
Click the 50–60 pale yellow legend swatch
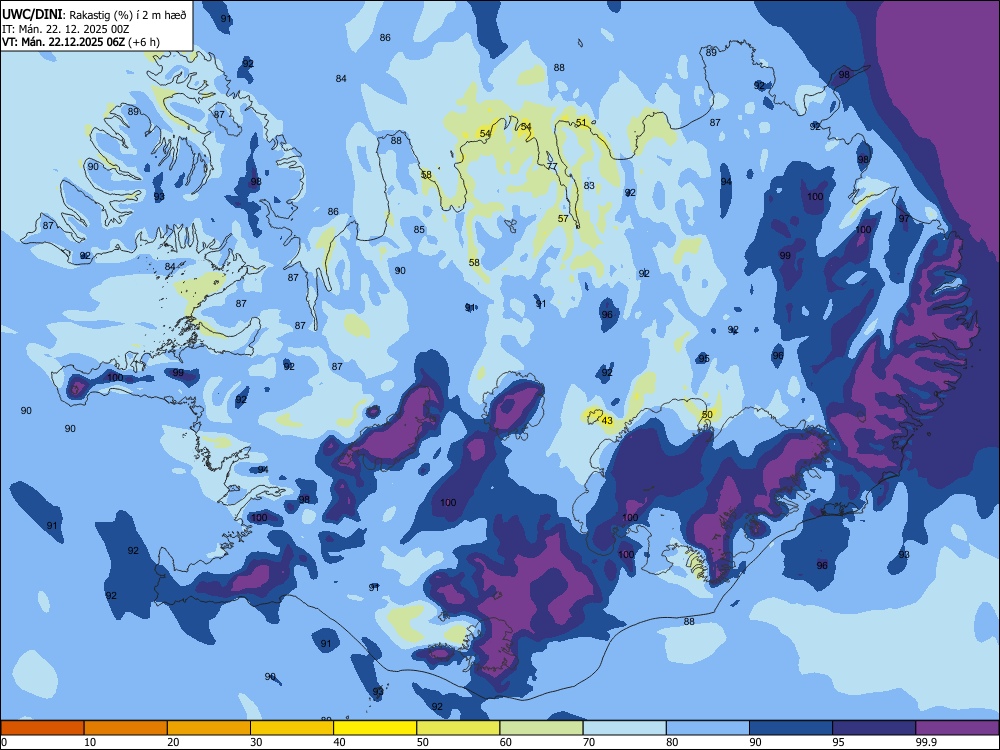tap(458, 728)
